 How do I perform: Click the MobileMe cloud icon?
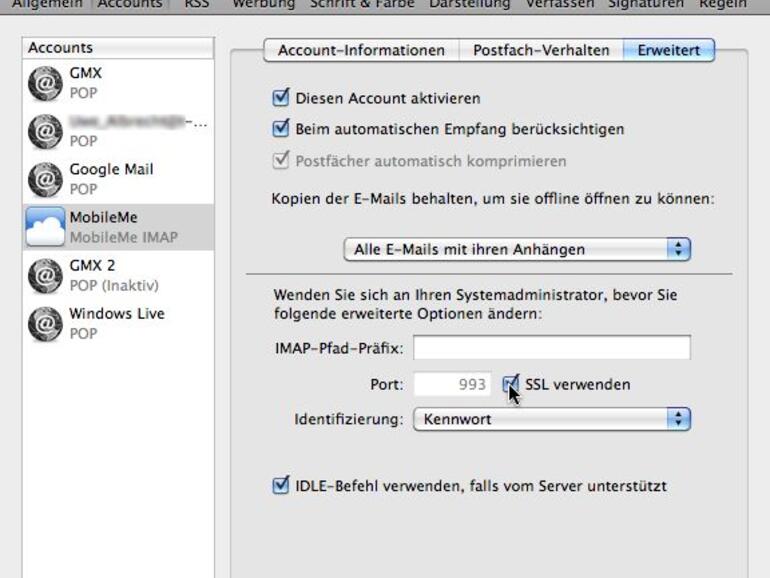tap(45, 226)
